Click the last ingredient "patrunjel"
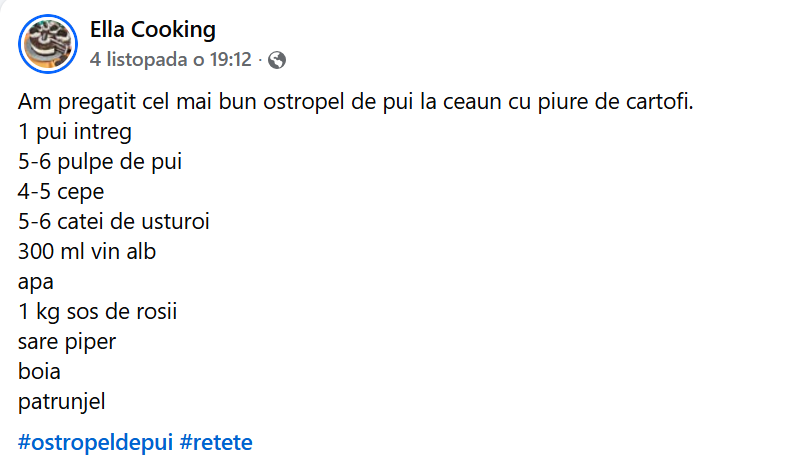This screenshot has width=786, height=467. (x=61, y=402)
